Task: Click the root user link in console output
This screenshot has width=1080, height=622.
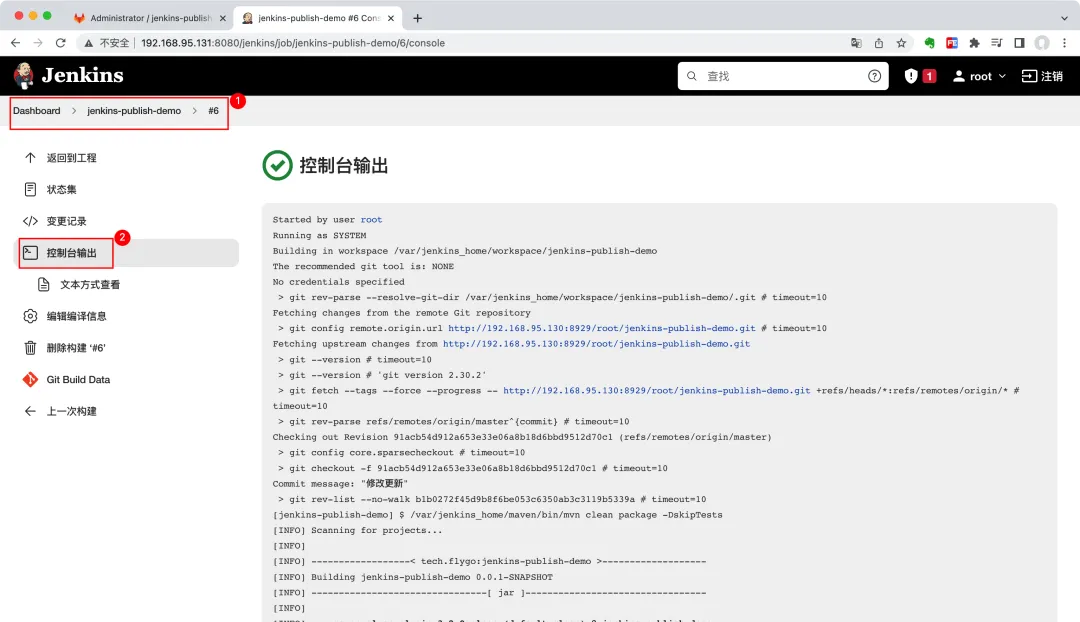Action: (x=371, y=220)
